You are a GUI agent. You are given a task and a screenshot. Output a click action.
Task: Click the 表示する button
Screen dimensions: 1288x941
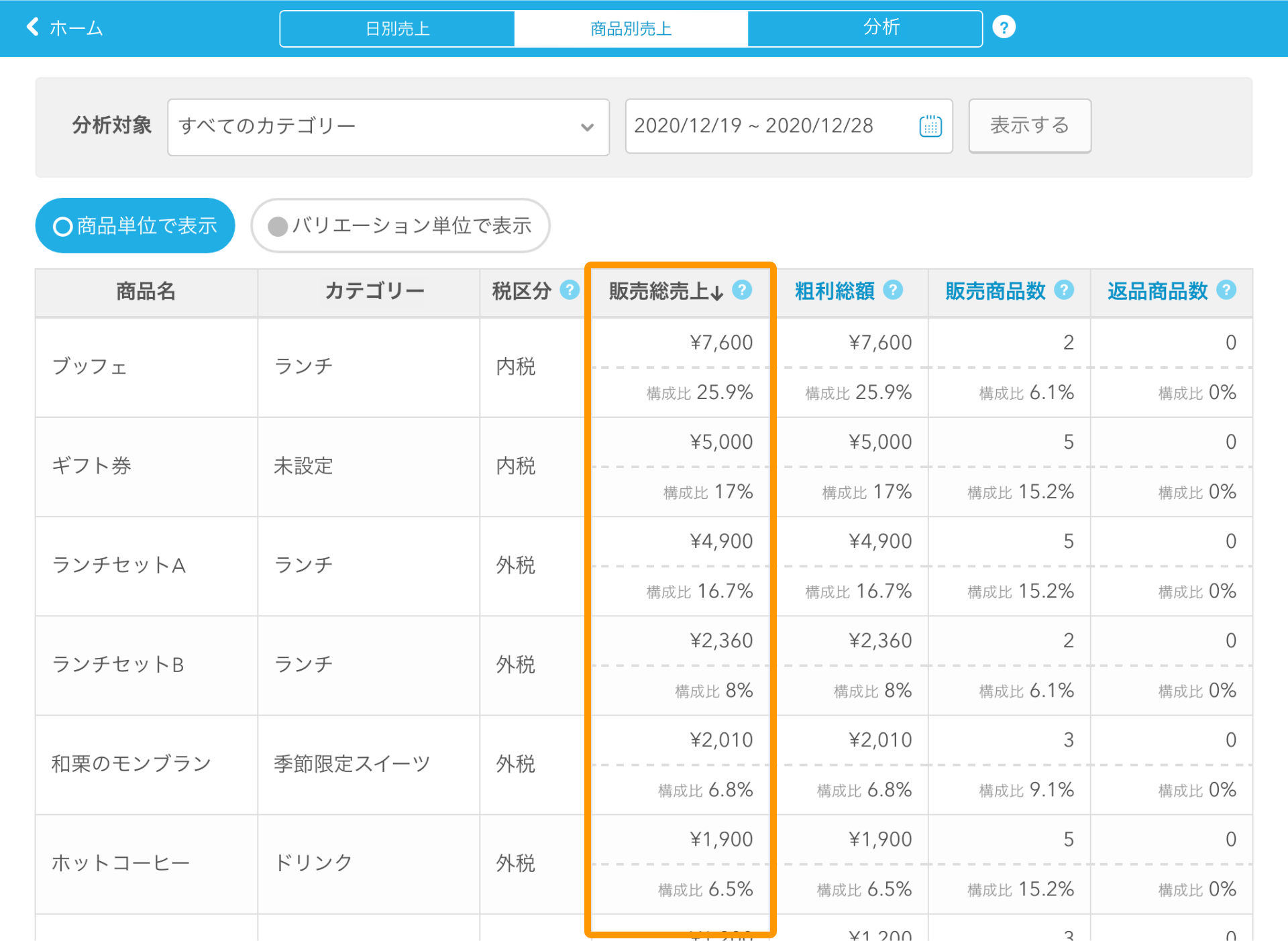[x=1030, y=125]
